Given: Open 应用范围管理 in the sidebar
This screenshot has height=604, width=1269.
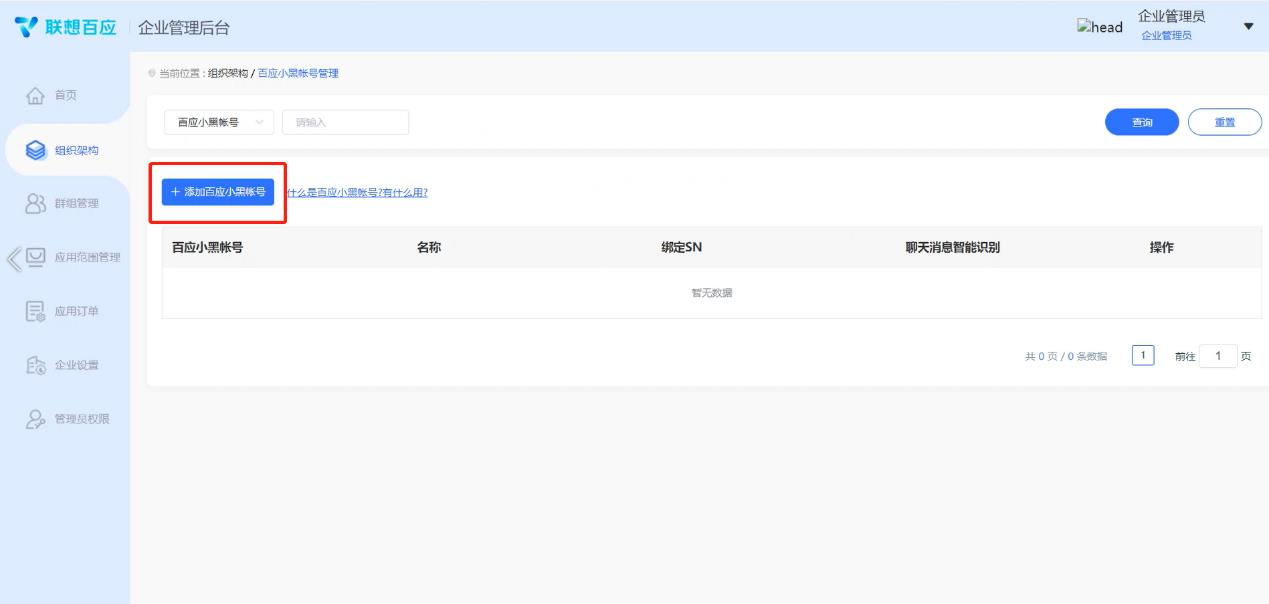Looking at the screenshot, I should click(x=87, y=258).
